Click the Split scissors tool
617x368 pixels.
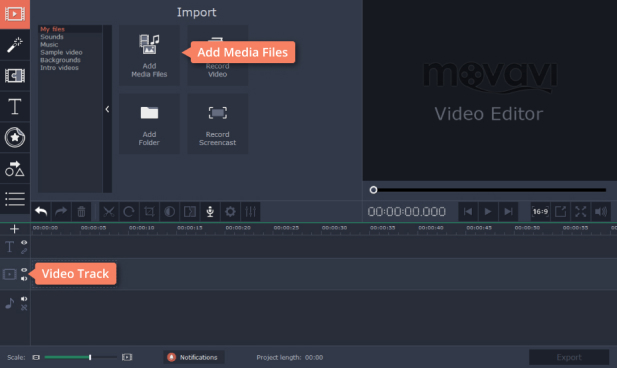(109, 212)
